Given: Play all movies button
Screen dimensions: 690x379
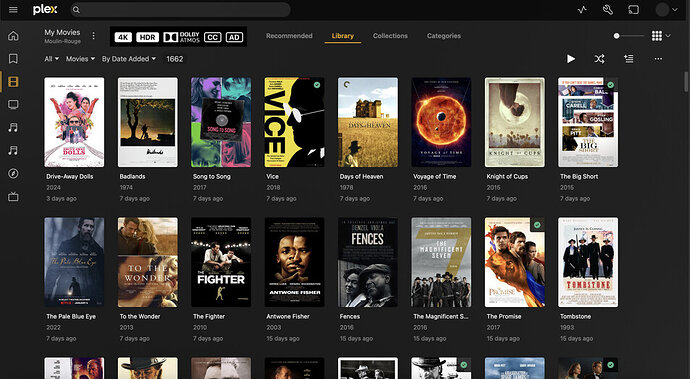Looking at the screenshot, I should click(571, 59).
